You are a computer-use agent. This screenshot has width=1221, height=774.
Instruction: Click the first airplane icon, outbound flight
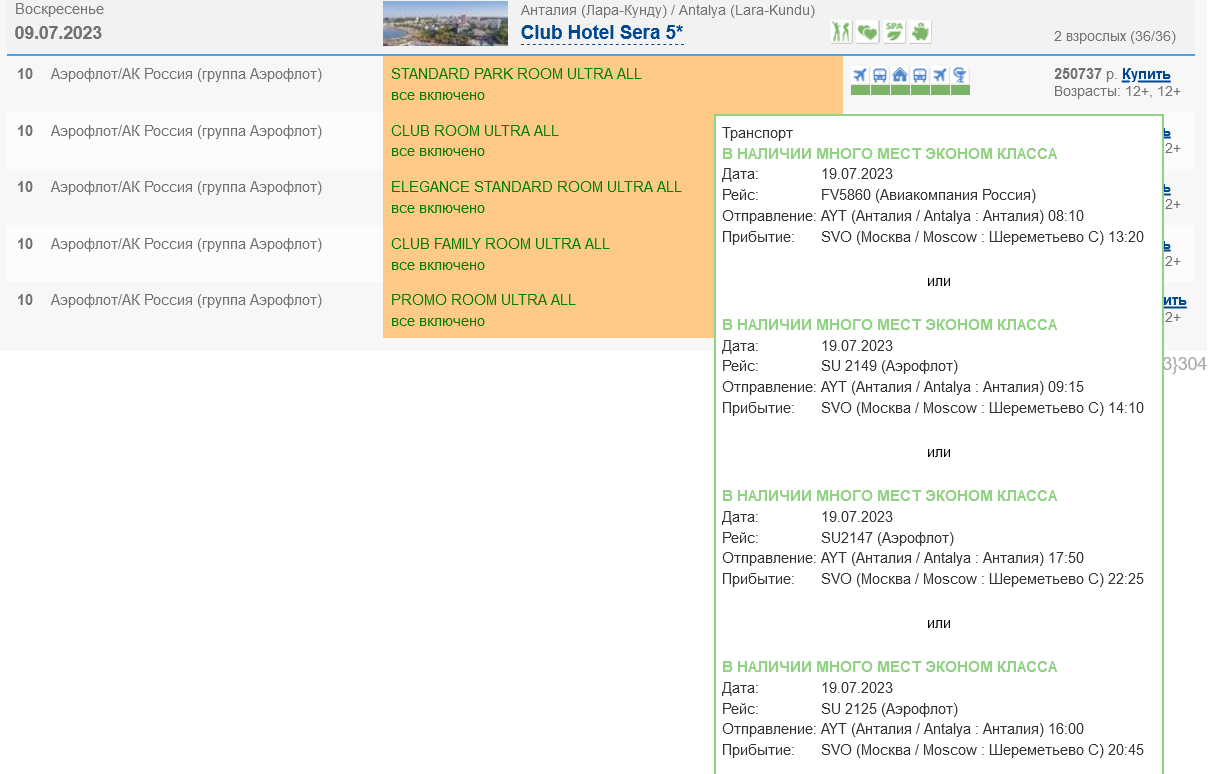860,75
